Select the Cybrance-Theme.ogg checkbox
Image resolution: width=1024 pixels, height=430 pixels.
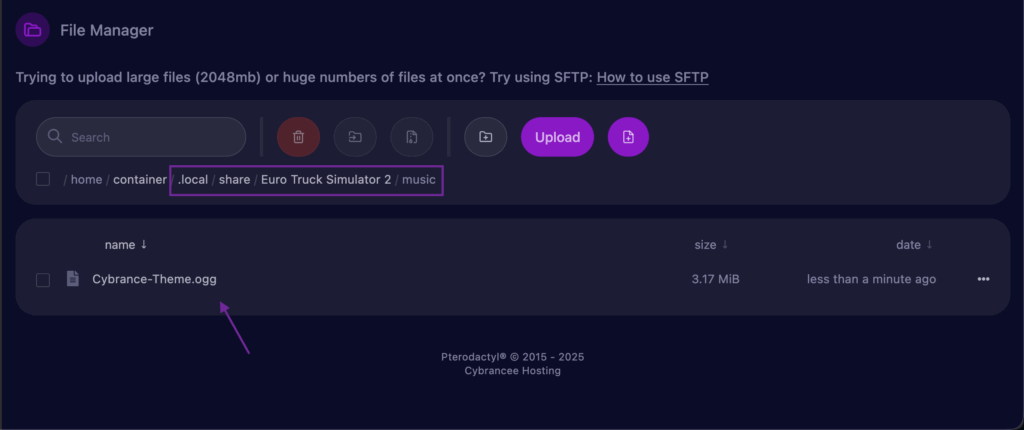pyautogui.click(x=43, y=280)
